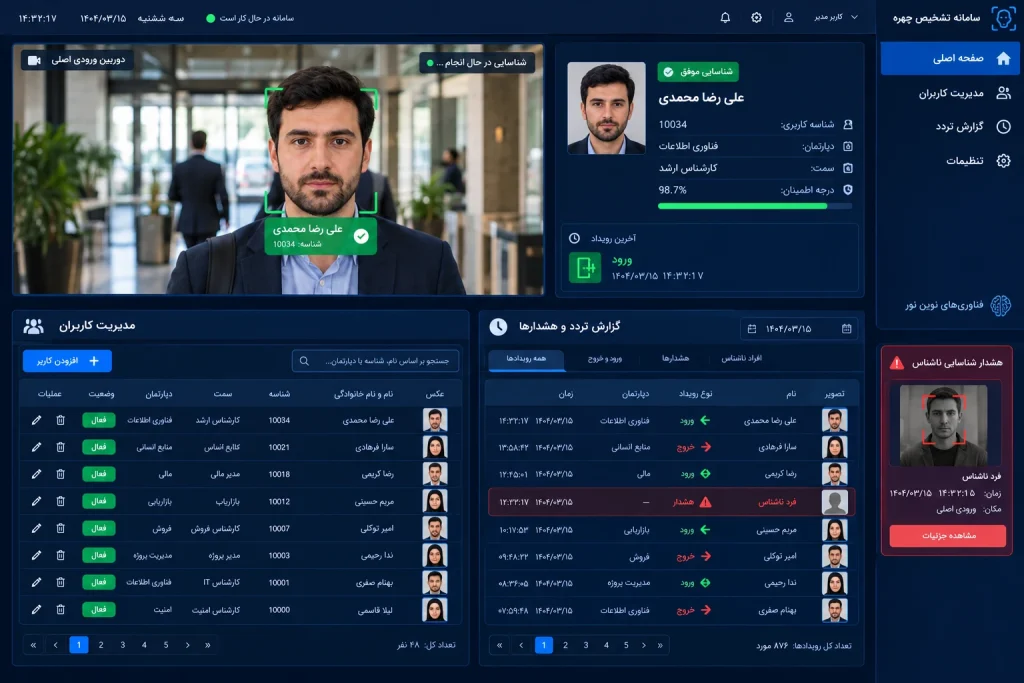The height and width of the screenshot is (683, 1024).
Task: Delete user 10034 with trash icon
Action: 60,421
